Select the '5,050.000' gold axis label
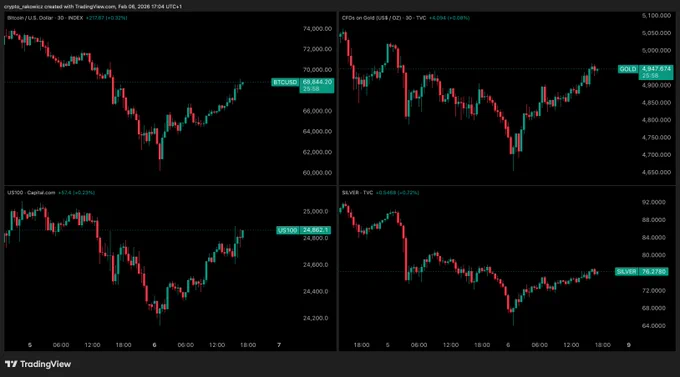680x377 pixels. click(656, 33)
